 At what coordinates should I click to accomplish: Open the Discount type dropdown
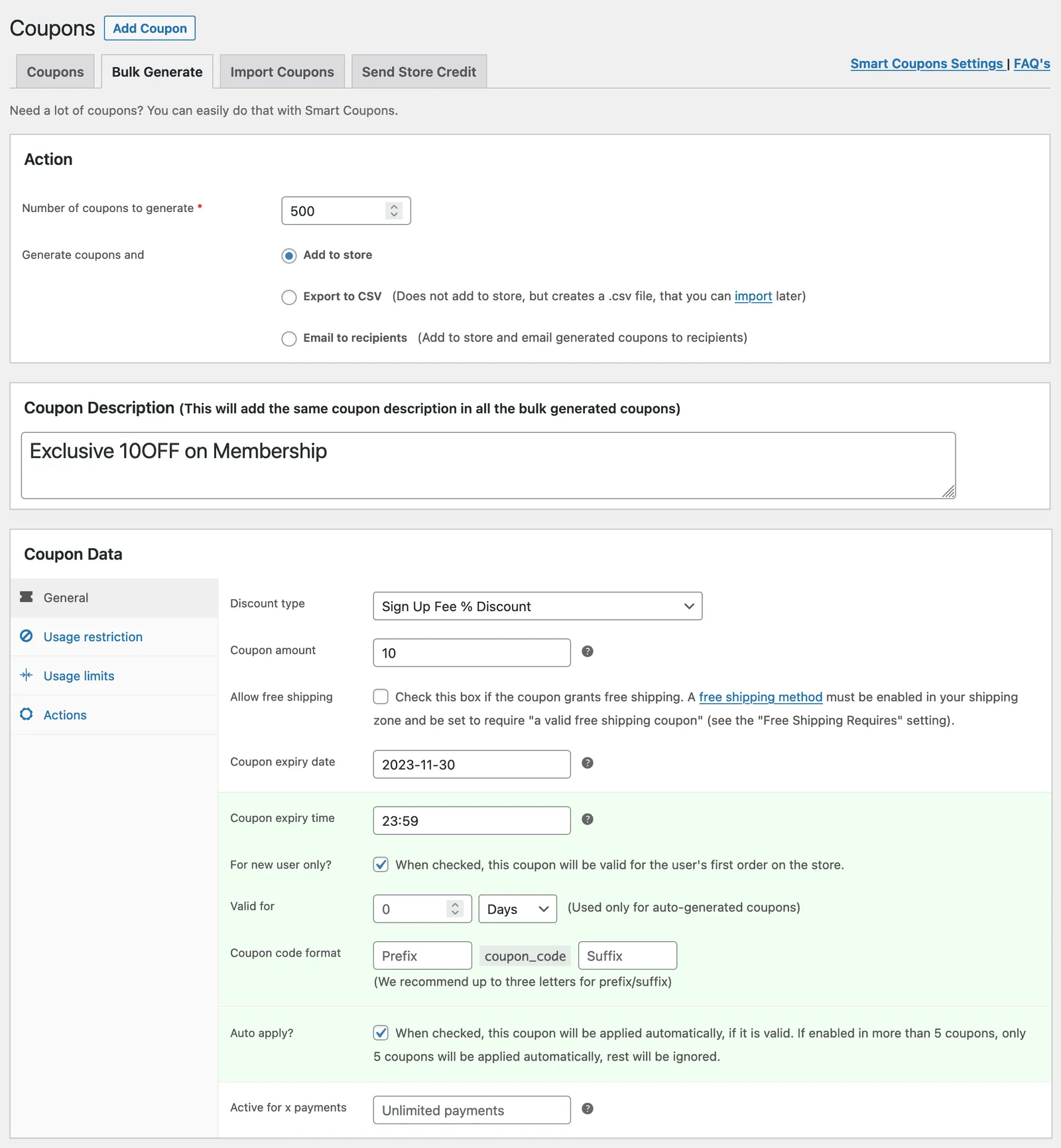coord(538,606)
